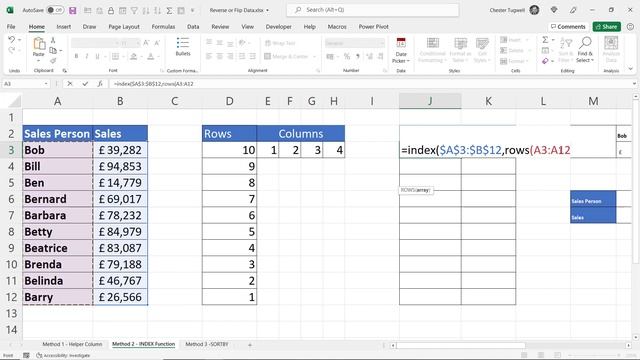The width and height of the screenshot is (640, 360).
Task: Open the File menu
Action: pos(11,27)
